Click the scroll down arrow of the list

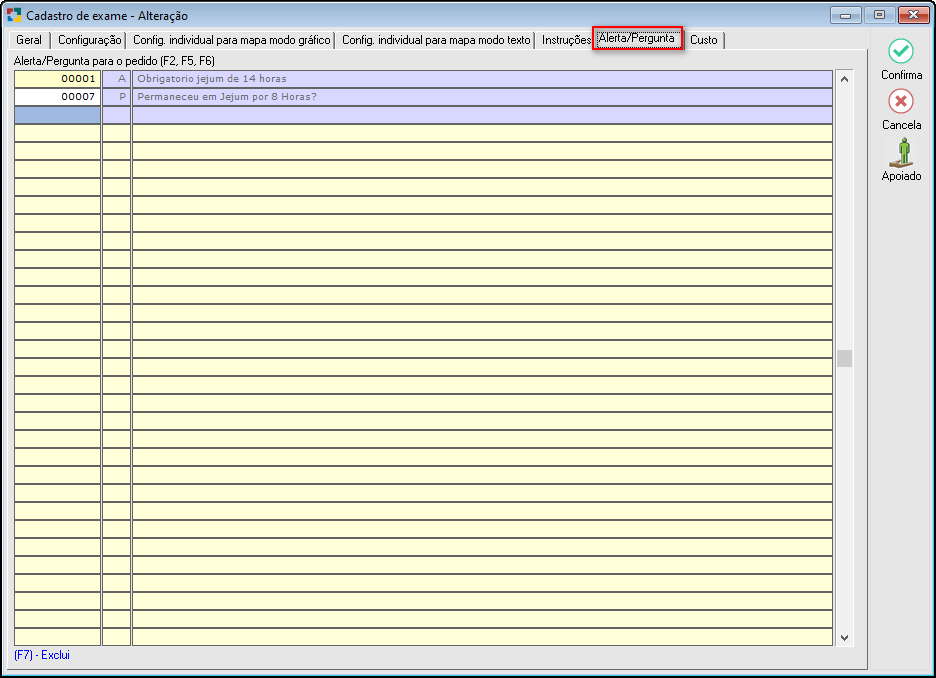coord(844,637)
